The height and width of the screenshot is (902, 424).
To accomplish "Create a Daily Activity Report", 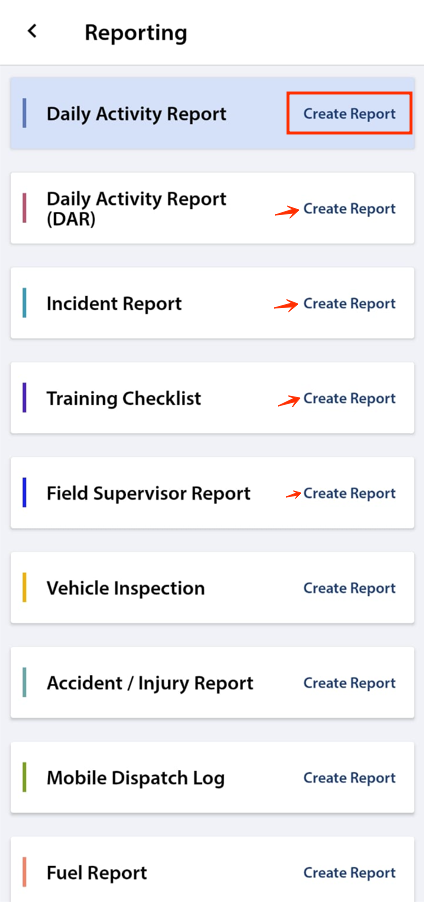I will click(349, 114).
